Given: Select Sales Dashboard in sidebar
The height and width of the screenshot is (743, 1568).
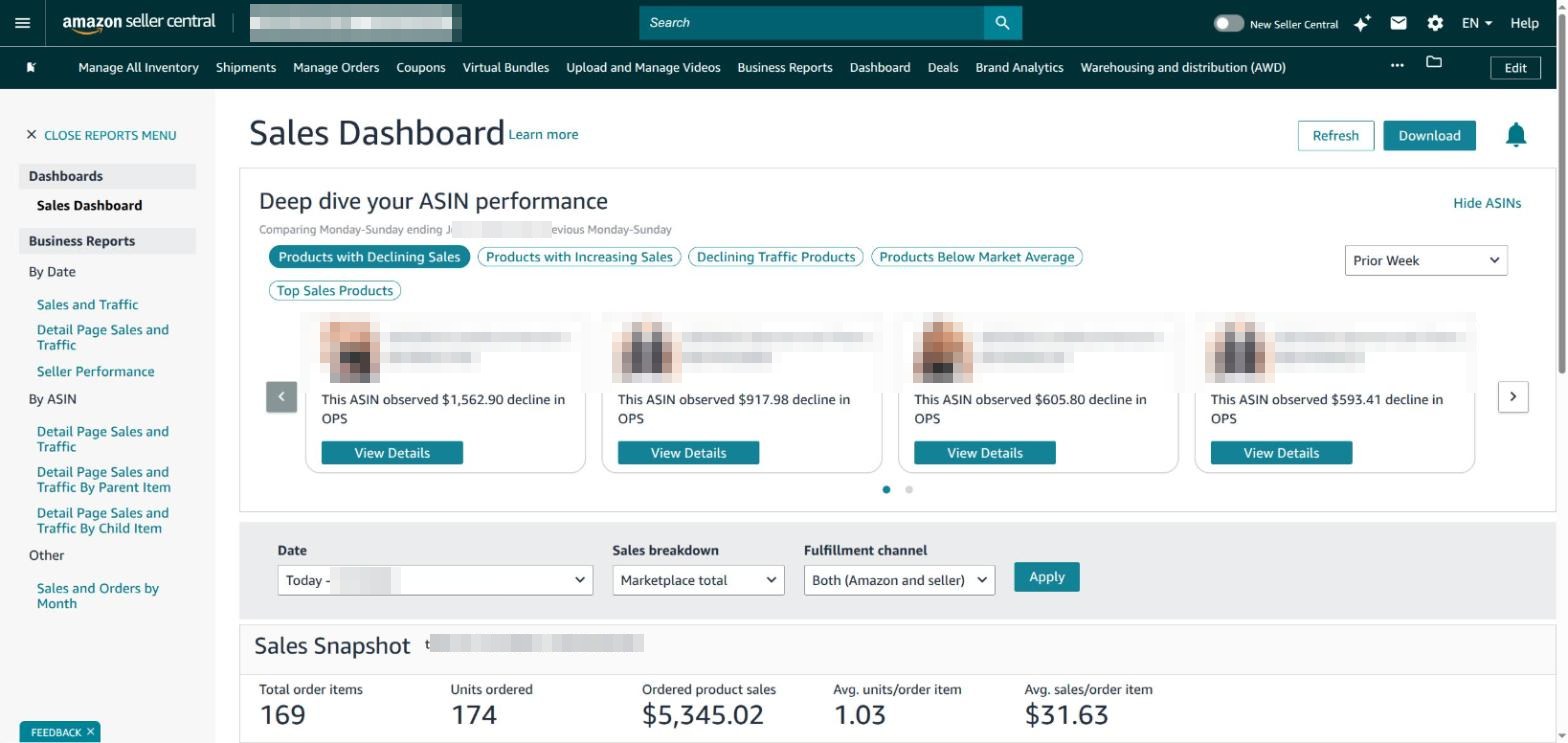Looking at the screenshot, I should tap(89, 205).
